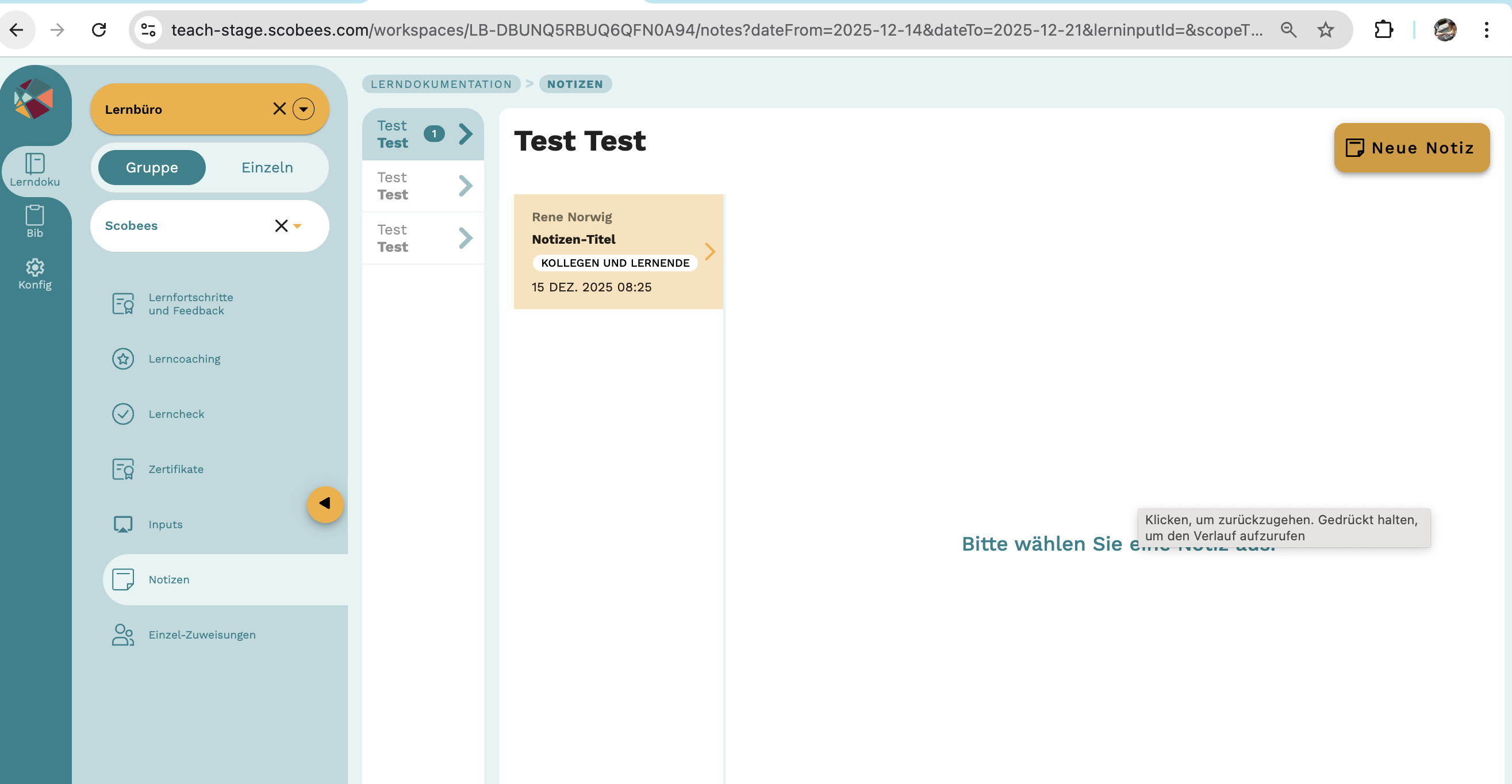Open Lernfortschritte und Feedback
Screen dimensions: 1512x784
pyautogui.click(x=190, y=304)
